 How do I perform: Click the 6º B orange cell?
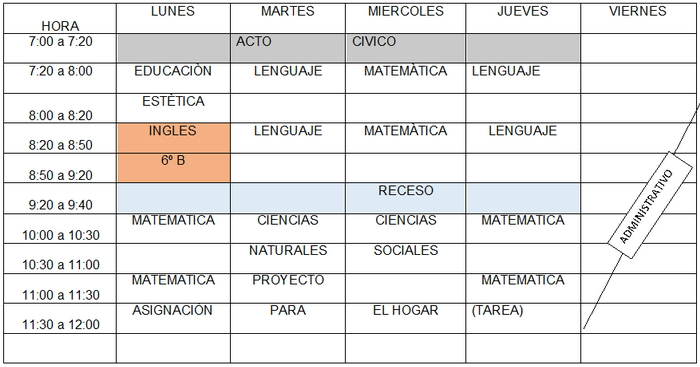pyautogui.click(x=174, y=168)
